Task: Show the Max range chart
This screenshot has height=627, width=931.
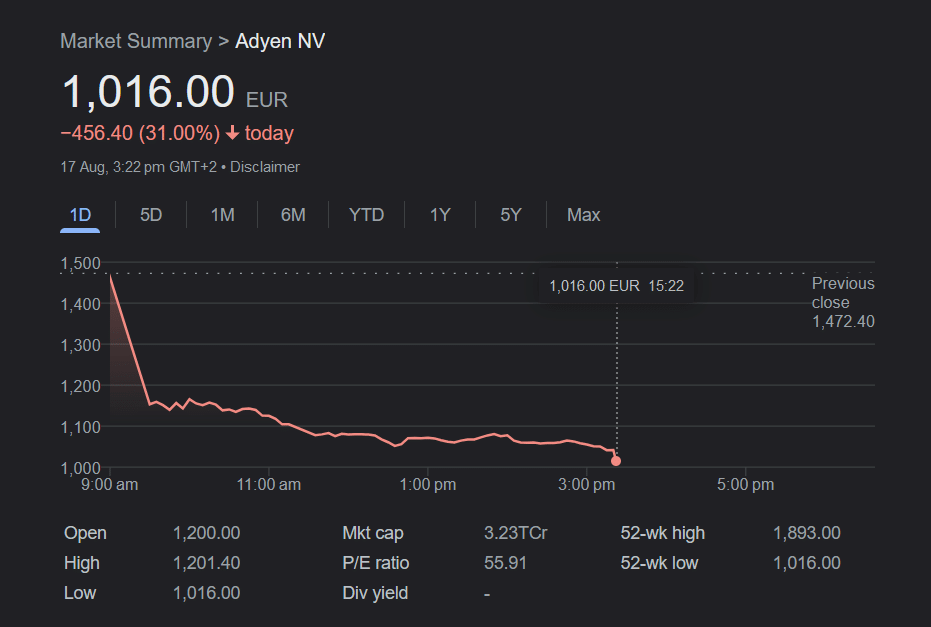Action: pos(584,215)
